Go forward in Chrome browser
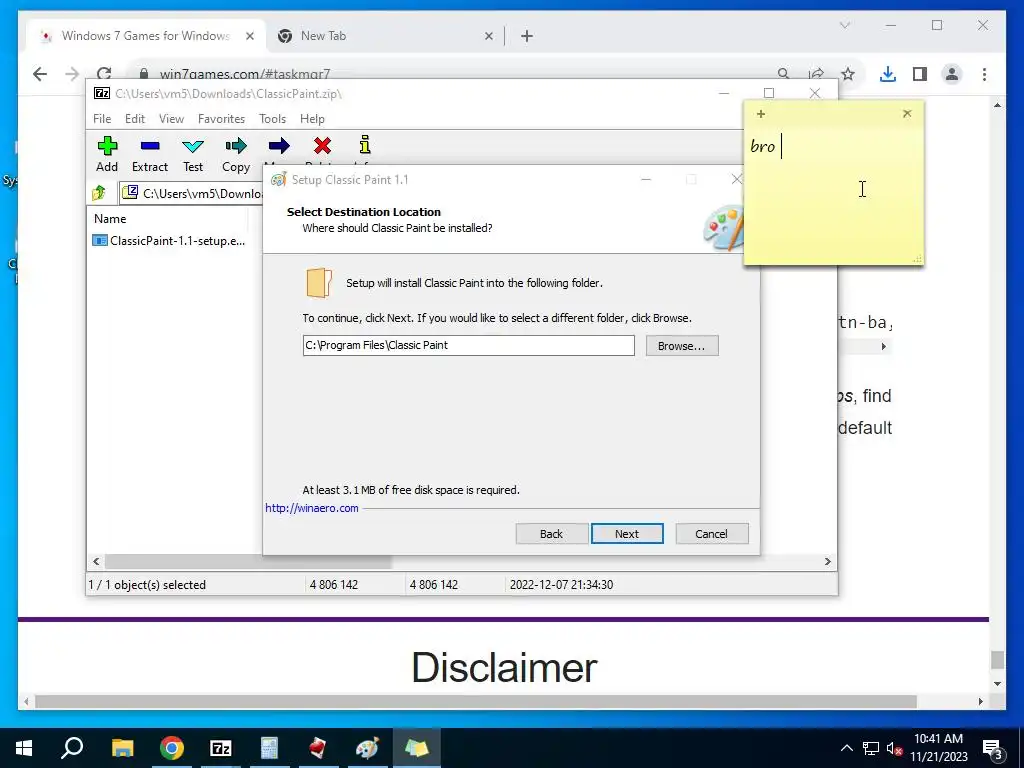1024x768 pixels. (x=72, y=74)
